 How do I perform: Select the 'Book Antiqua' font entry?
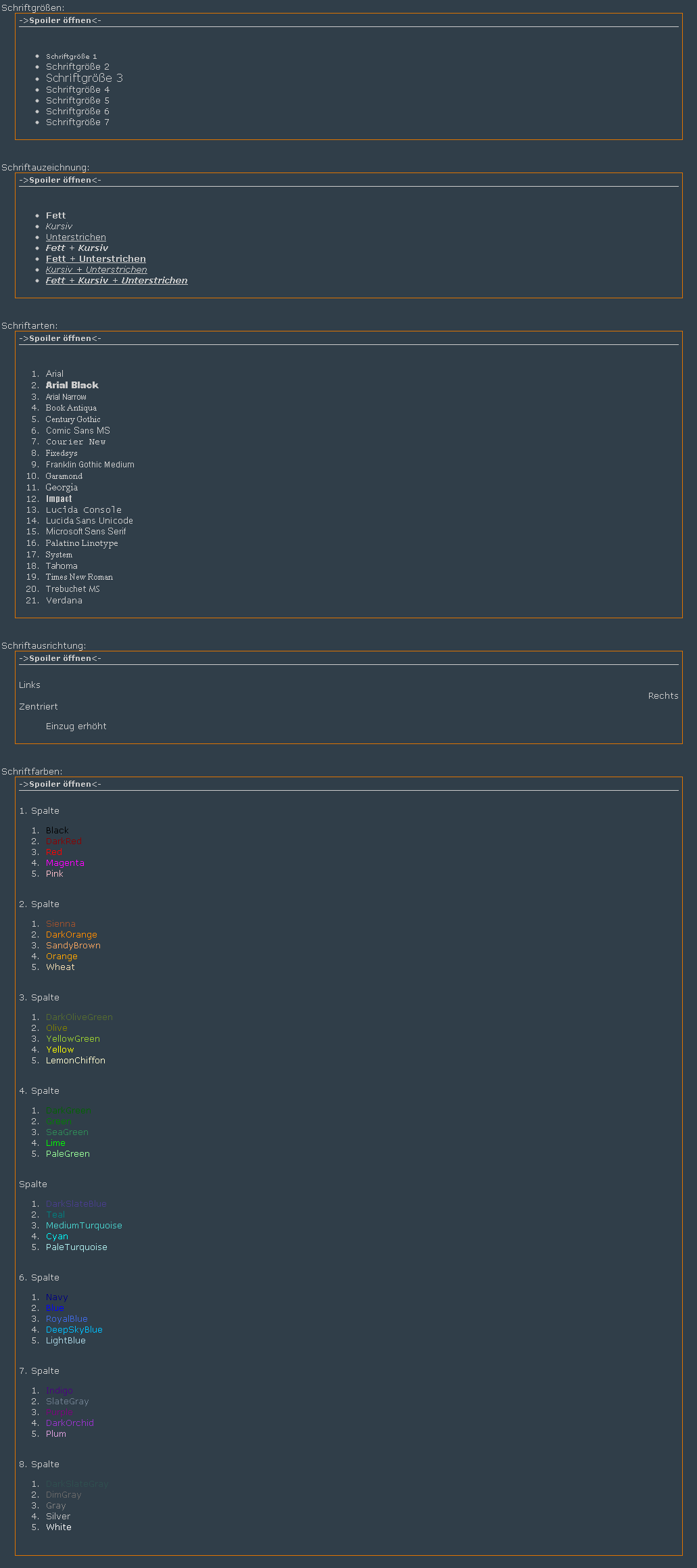click(71, 408)
